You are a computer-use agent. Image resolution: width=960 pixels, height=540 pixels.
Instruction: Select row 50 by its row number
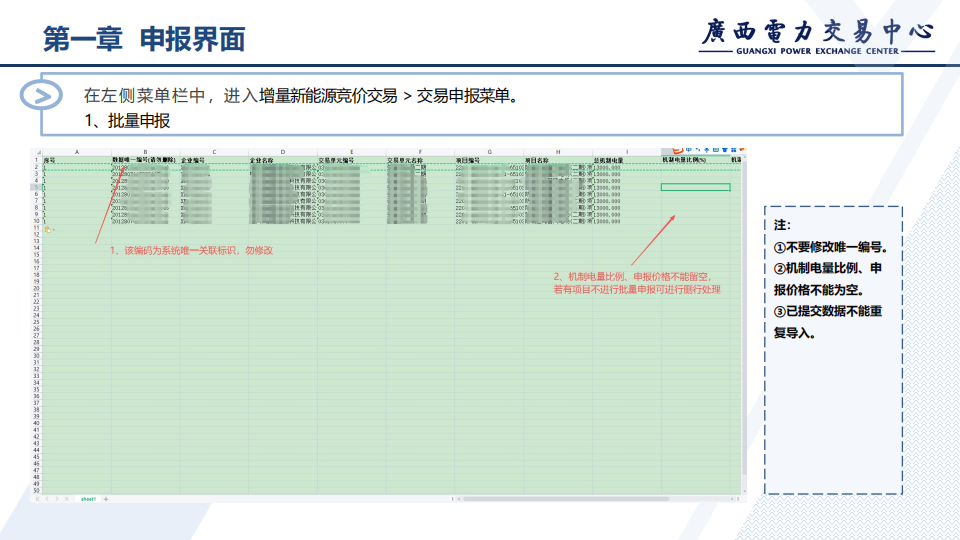click(x=36, y=490)
